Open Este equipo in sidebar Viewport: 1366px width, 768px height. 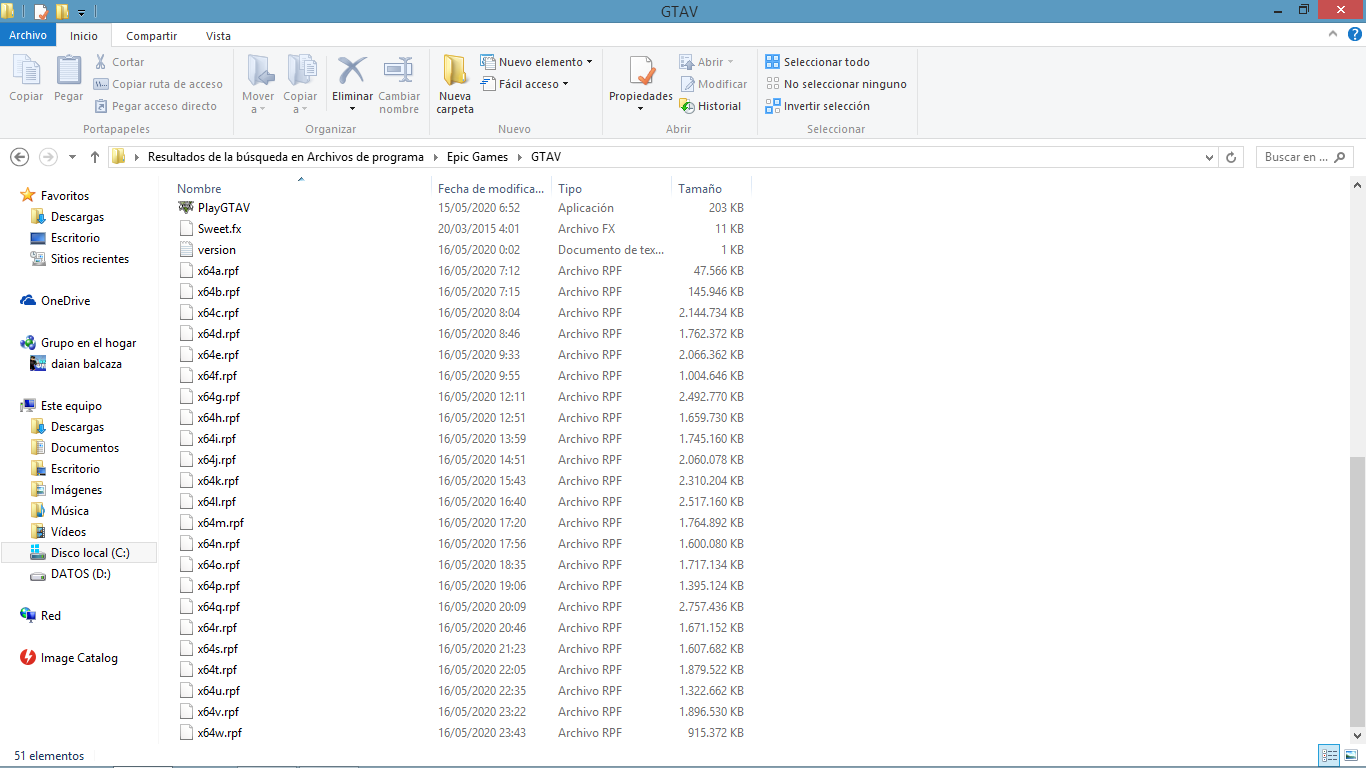71,406
